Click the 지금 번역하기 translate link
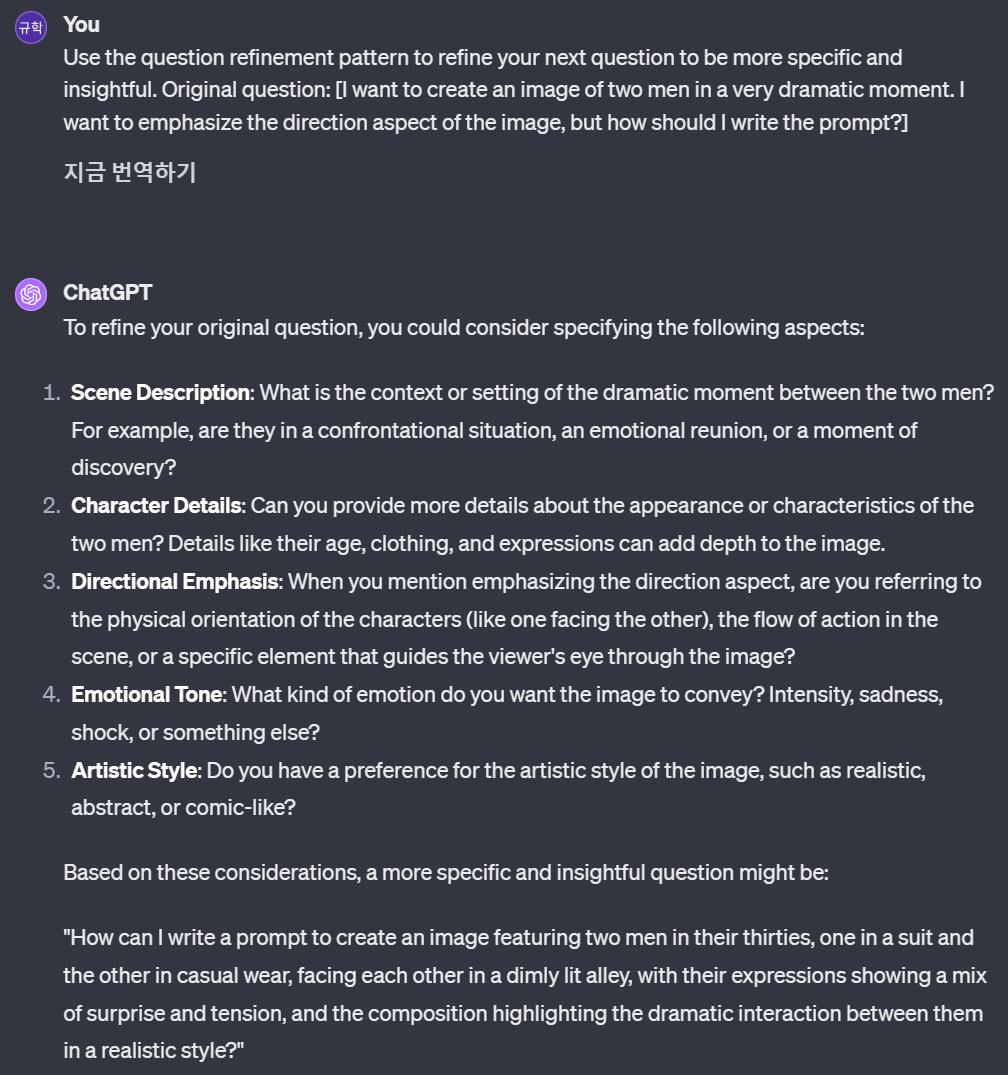 pyautogui.click(x=129, y=172)
